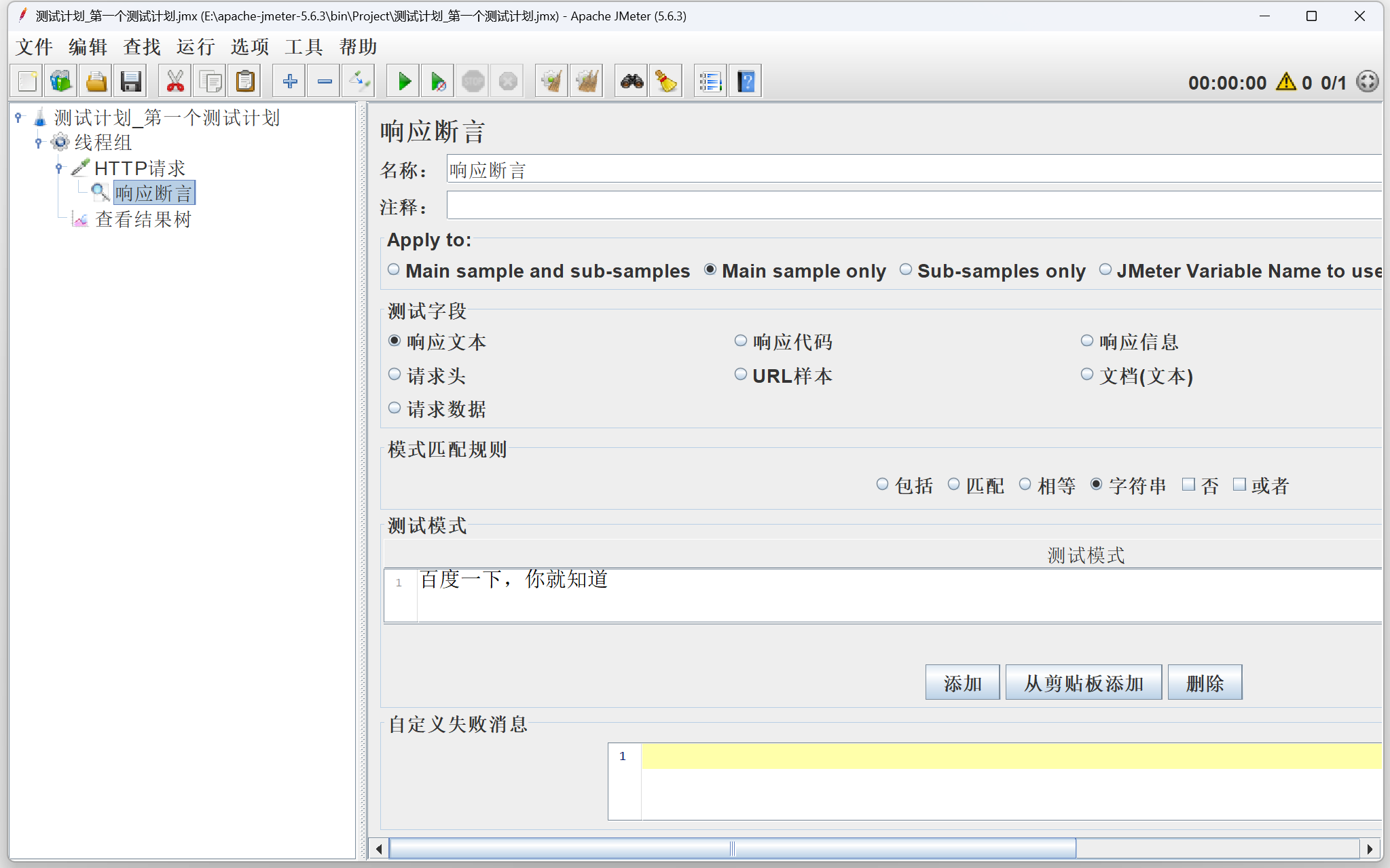Select 响应断言 tree node
Screen dimensions: 1390x868
point(154,193)
